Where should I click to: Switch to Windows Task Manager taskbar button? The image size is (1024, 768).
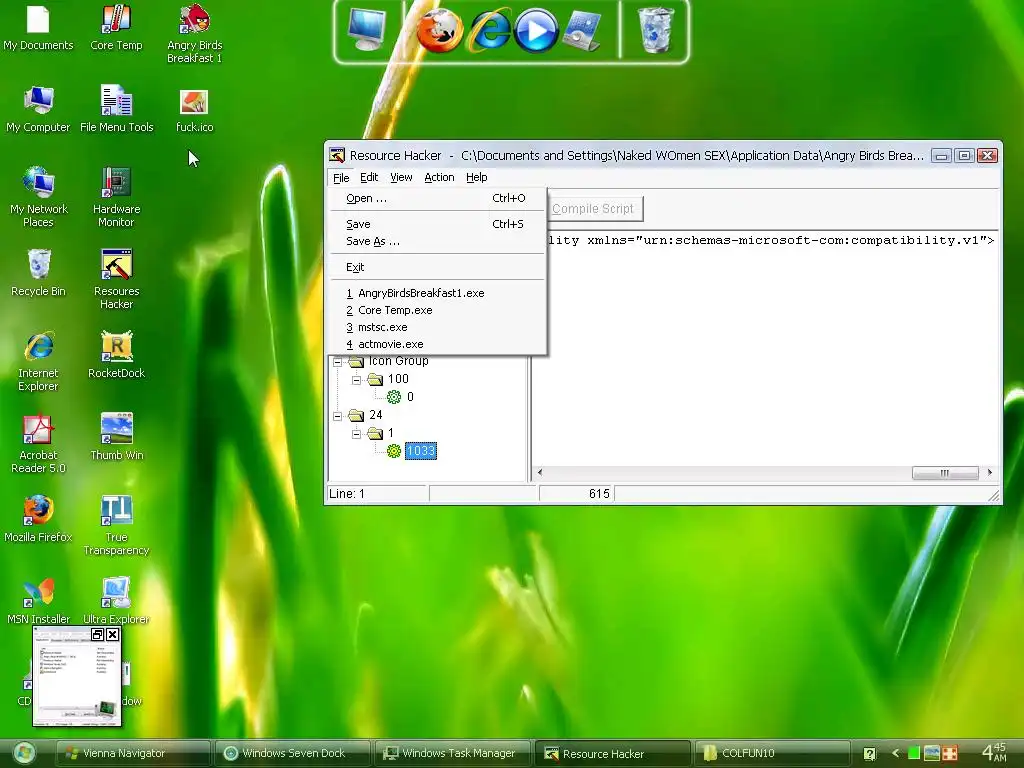[x=453, y=753]
